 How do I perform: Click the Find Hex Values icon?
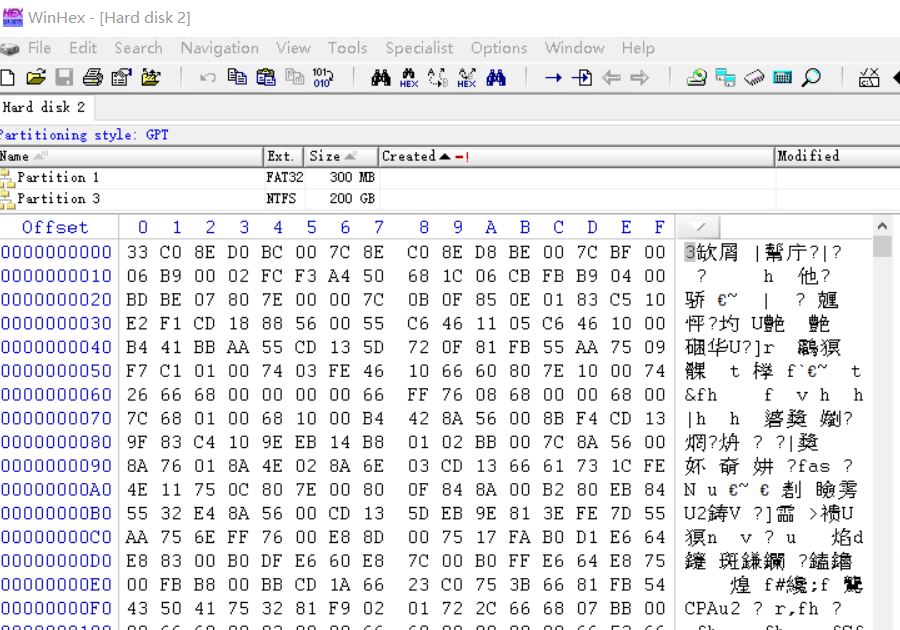click(x=409, y=77)
